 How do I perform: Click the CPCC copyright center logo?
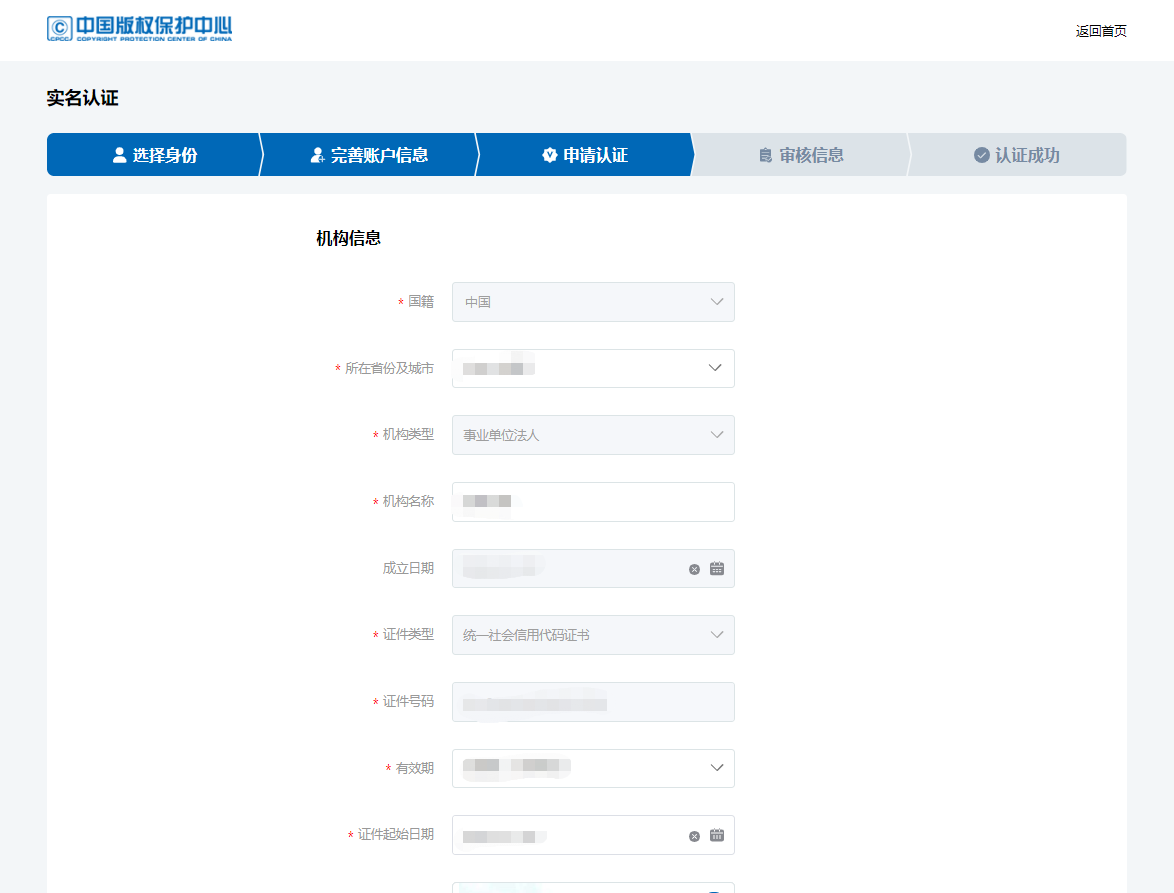click(x=139, y=28)
